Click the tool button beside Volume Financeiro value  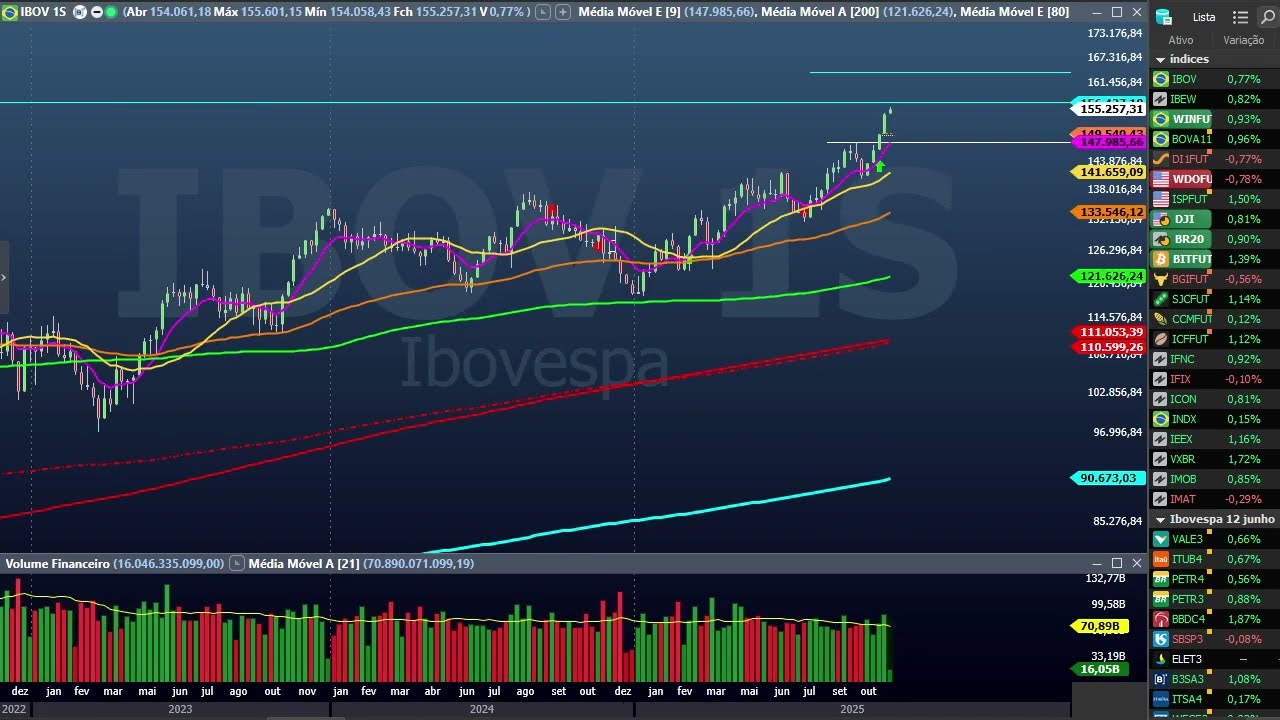point(237,564)
